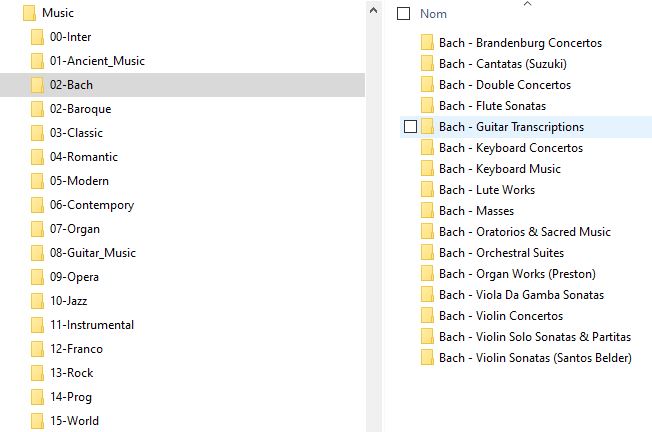Select 15-World folder in the tree
This screenshot has width=652, height=432.
click(x=74, y=421)
